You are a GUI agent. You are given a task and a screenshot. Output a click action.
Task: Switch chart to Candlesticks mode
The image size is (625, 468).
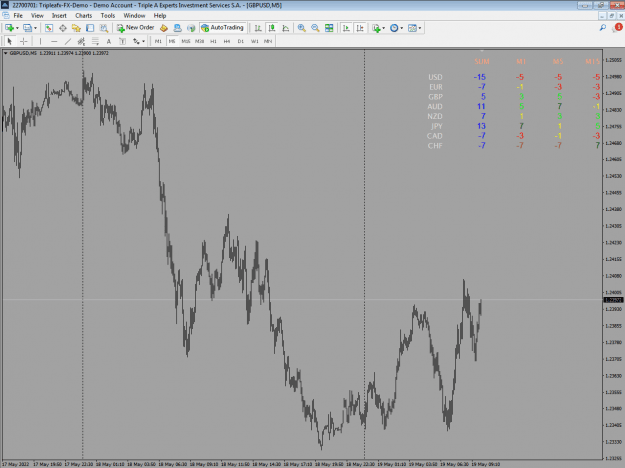coord(272,28)
